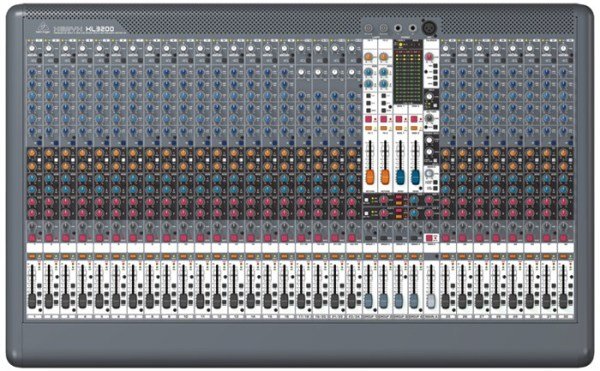
Task: Toggle orange solo button above first blue fader
Action: pyautogui.click(x=399, y=129)
